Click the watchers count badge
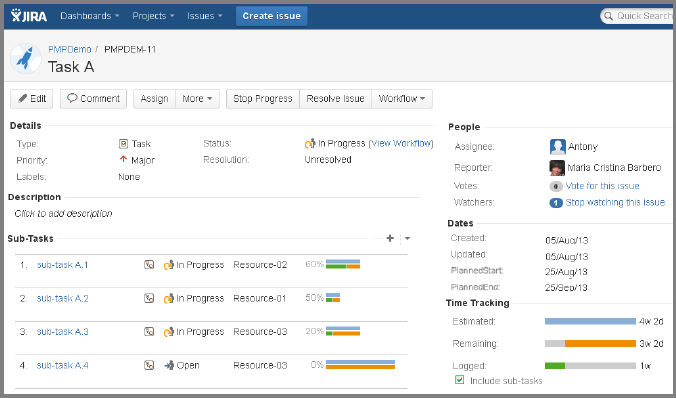The image size is (676, 398). (556, 203)
